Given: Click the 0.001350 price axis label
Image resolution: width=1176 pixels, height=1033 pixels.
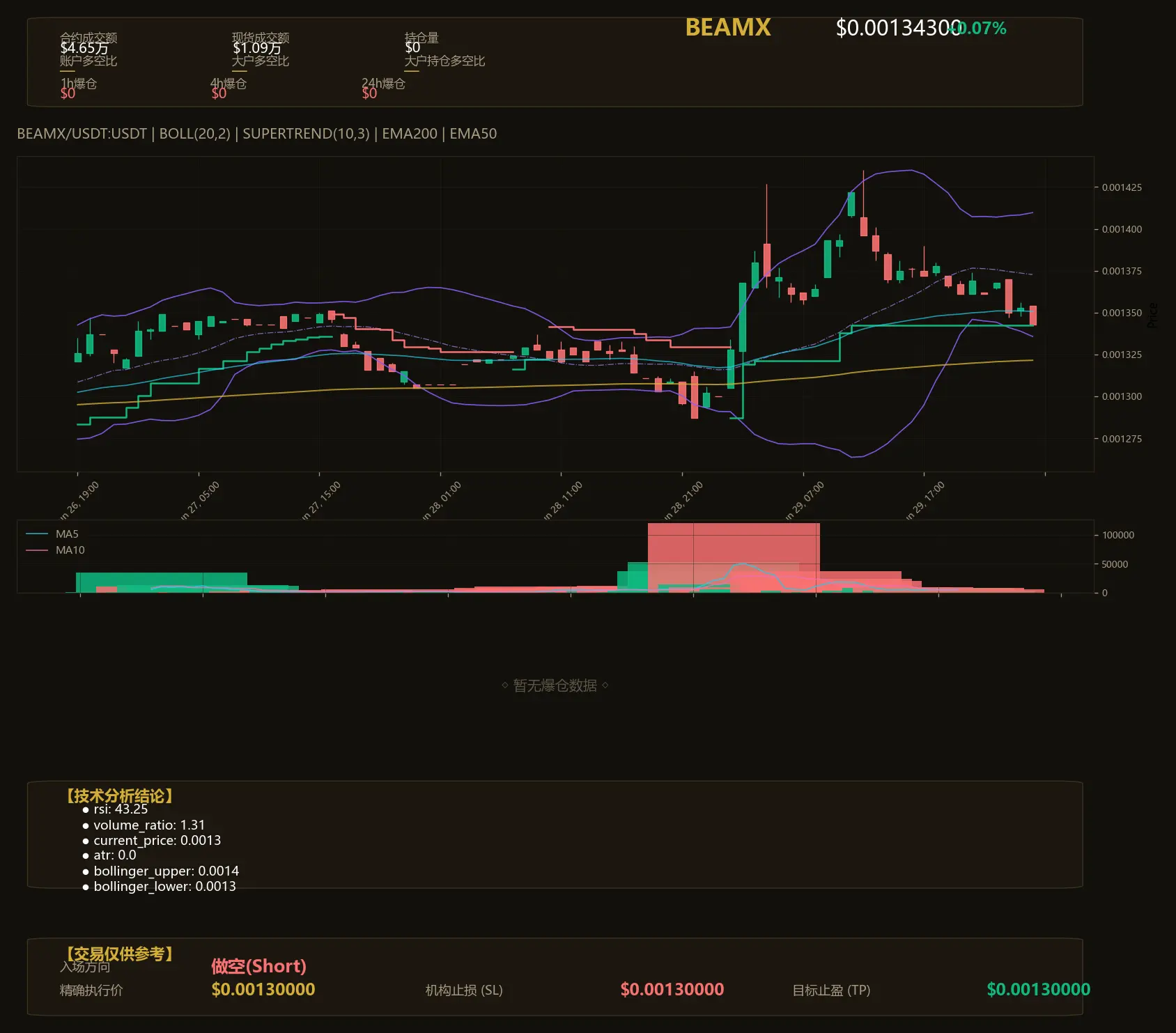Looking at the screenshot, I should [x=1122, y=313].
